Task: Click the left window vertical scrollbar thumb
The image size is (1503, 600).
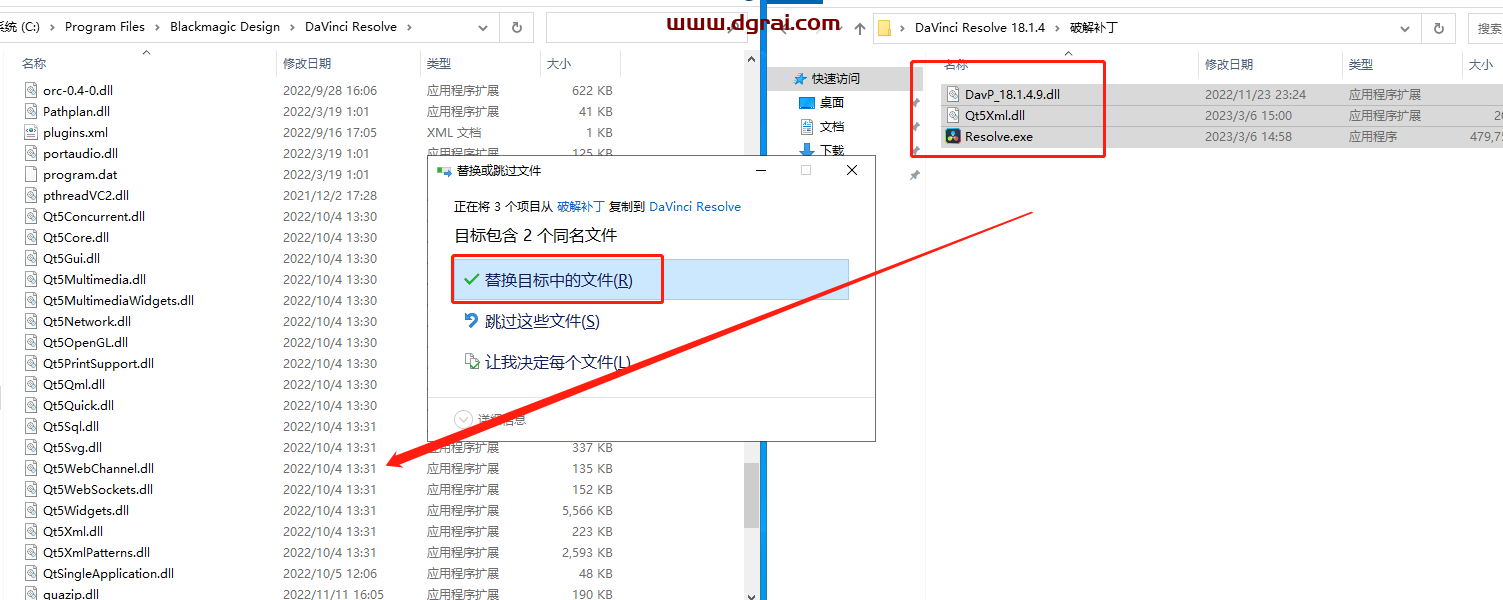Action: [751, 495]
